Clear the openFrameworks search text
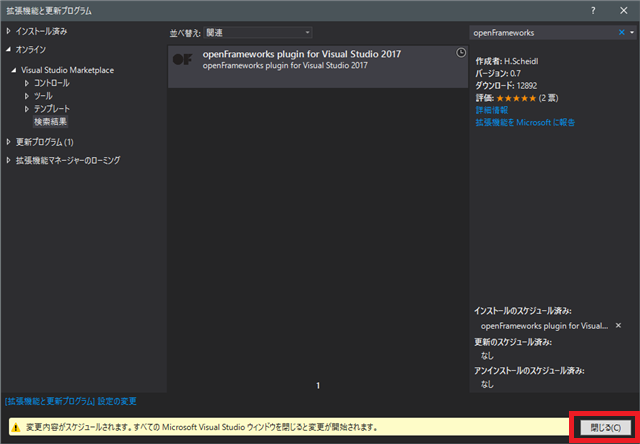This screenshot has width=640, height=444. pos(622,33)
